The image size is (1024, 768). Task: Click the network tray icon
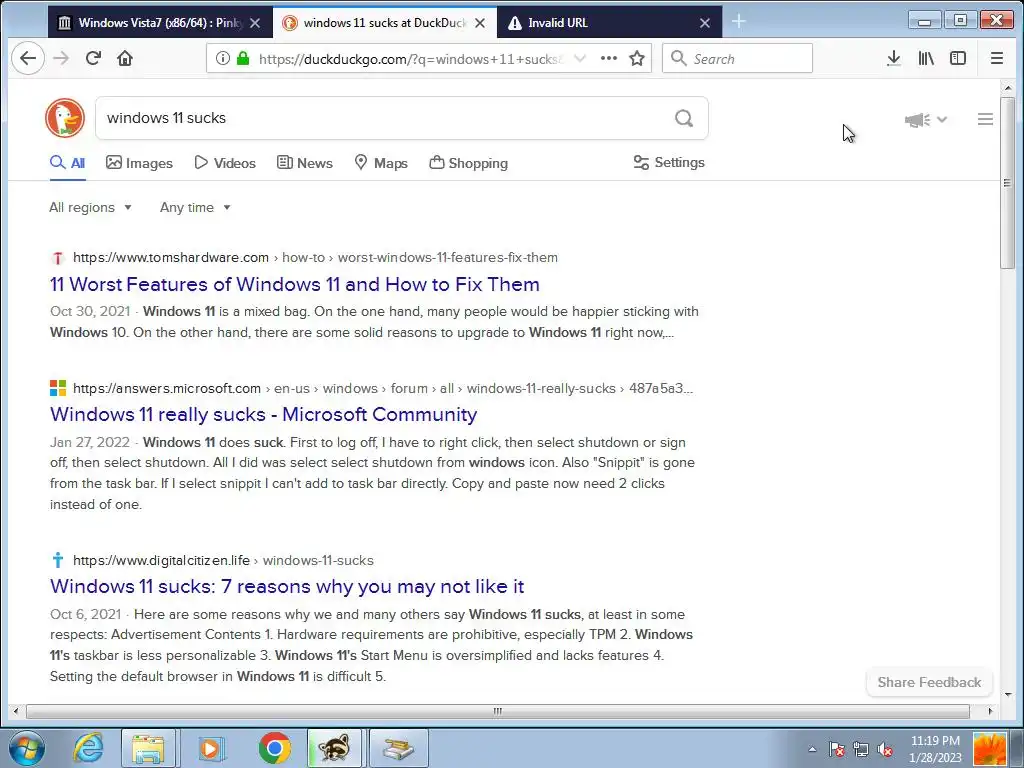pos(861,749)
